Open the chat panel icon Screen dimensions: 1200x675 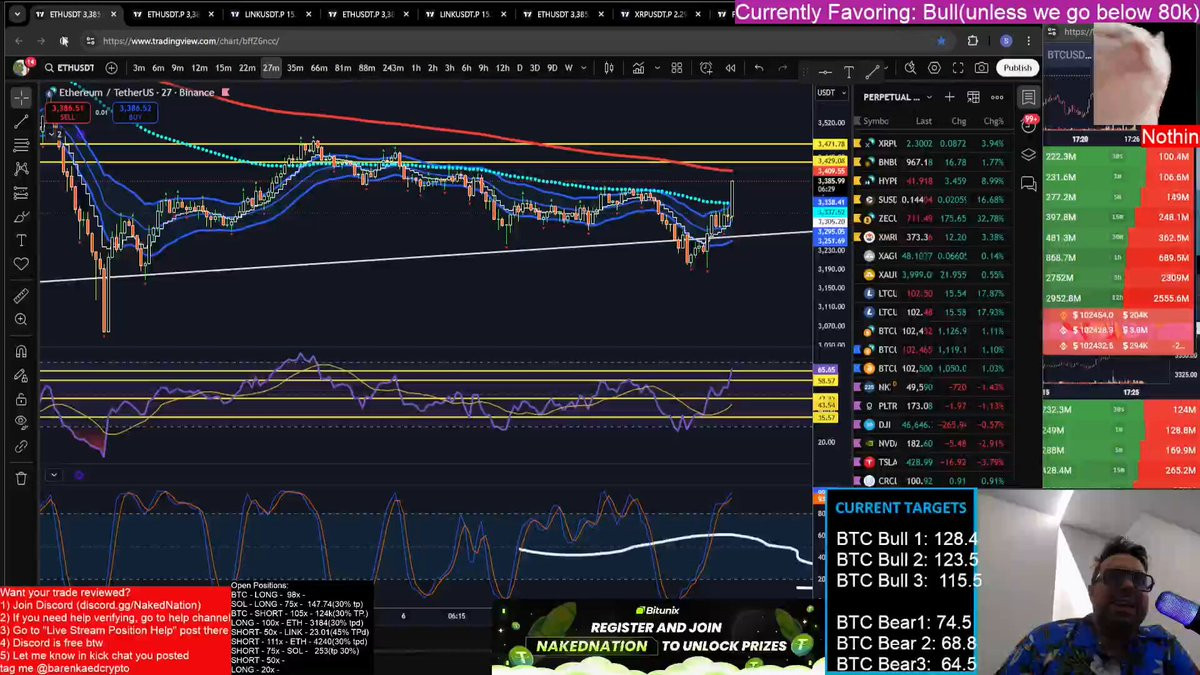1028,184
